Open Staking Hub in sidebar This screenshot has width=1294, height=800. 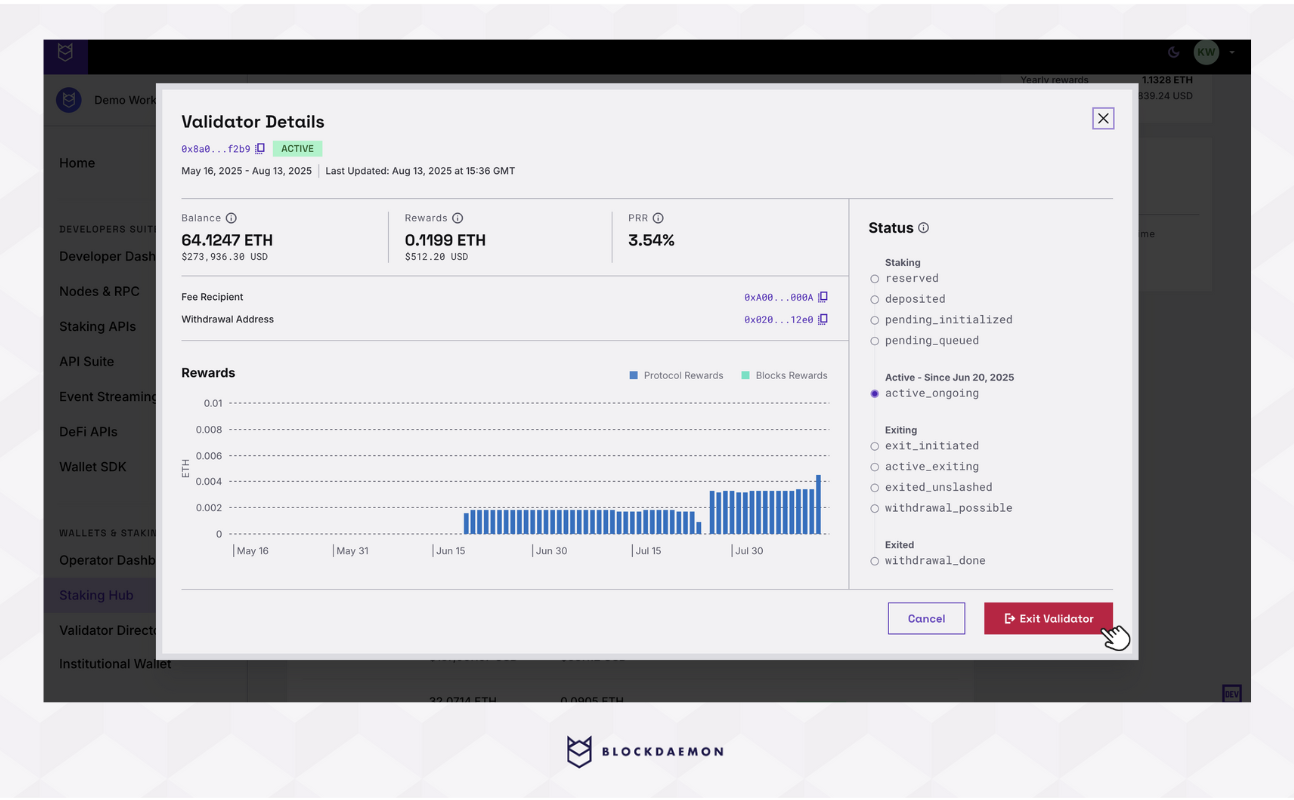96,595
